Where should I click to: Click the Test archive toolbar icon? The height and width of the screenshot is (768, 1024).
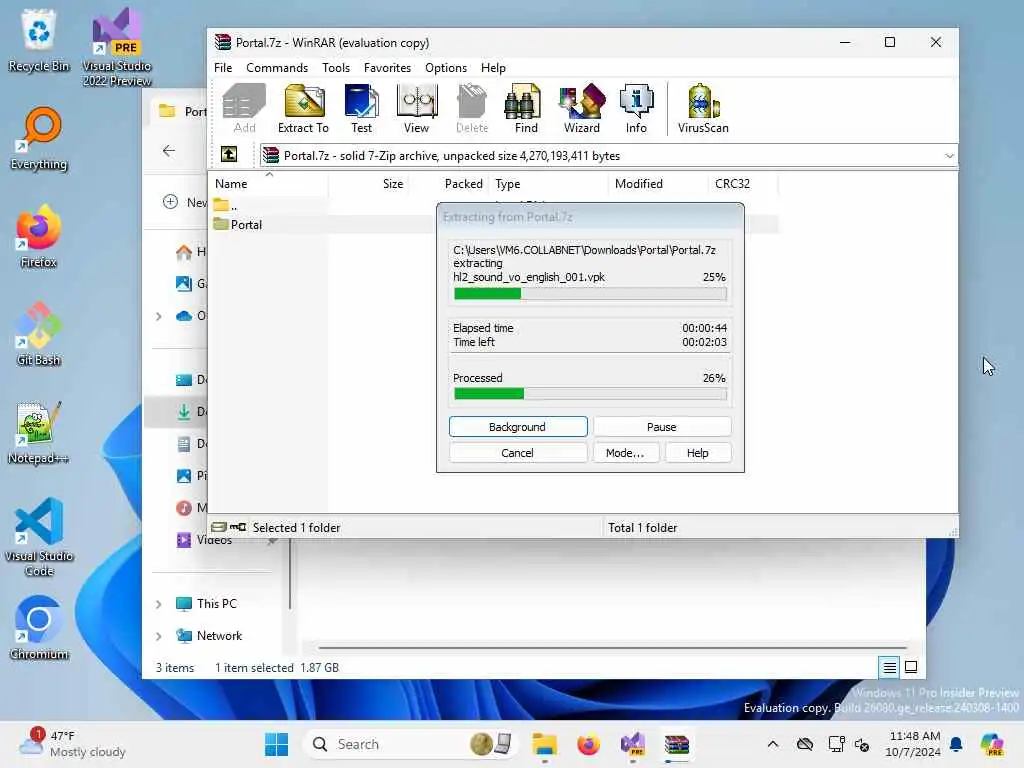(x=361, y=108)
